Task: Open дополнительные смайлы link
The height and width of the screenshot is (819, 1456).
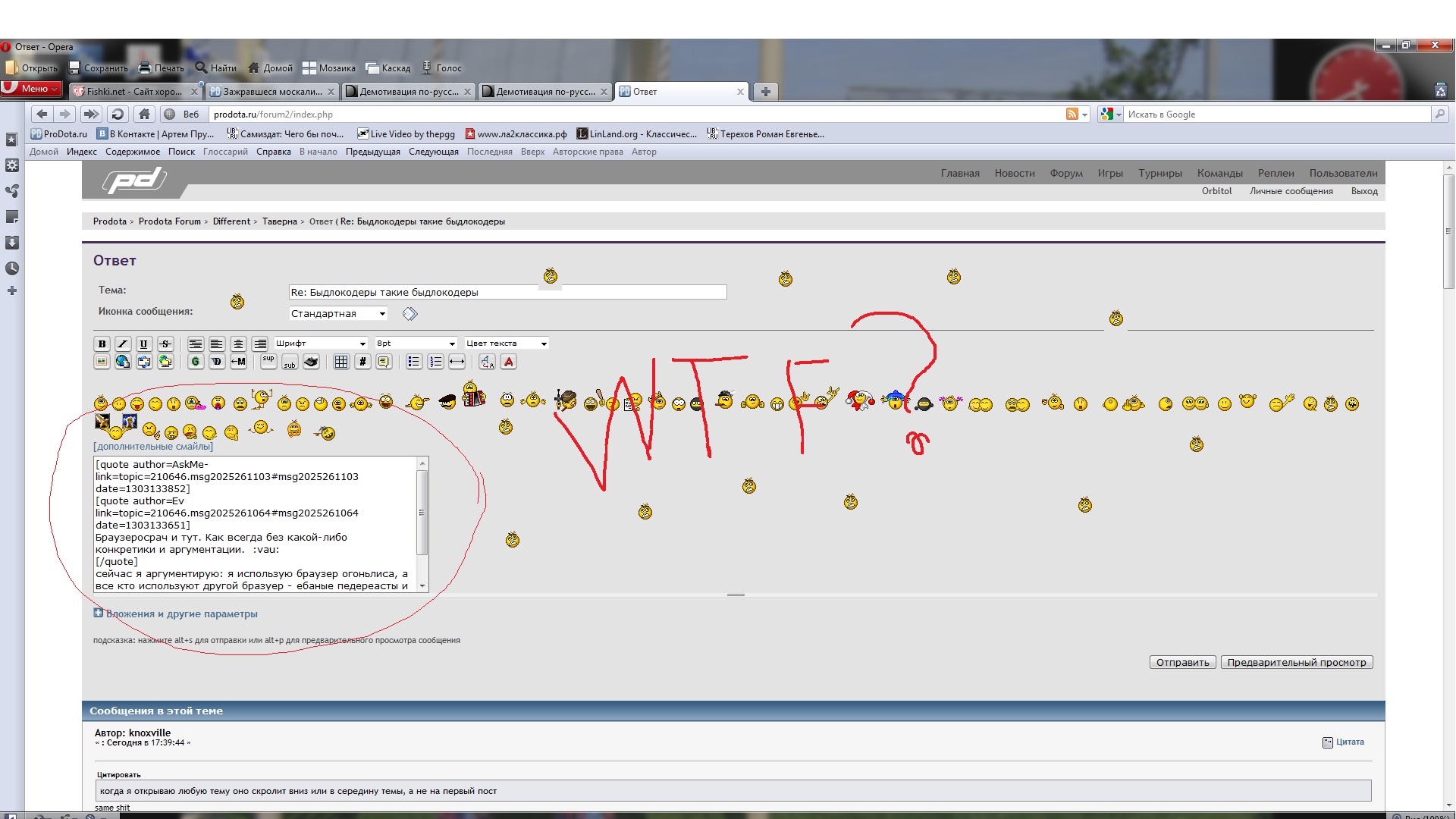Action: point(153,447)
